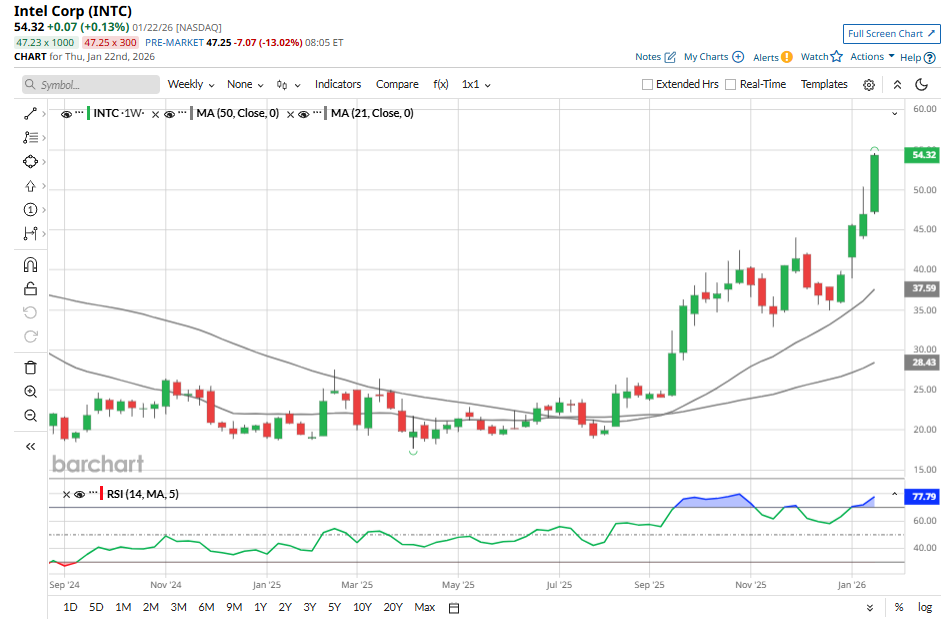Open the f(x) expressions menu
Screen dimensions: 950x638
pyautogui.click(x=440, y=84)
